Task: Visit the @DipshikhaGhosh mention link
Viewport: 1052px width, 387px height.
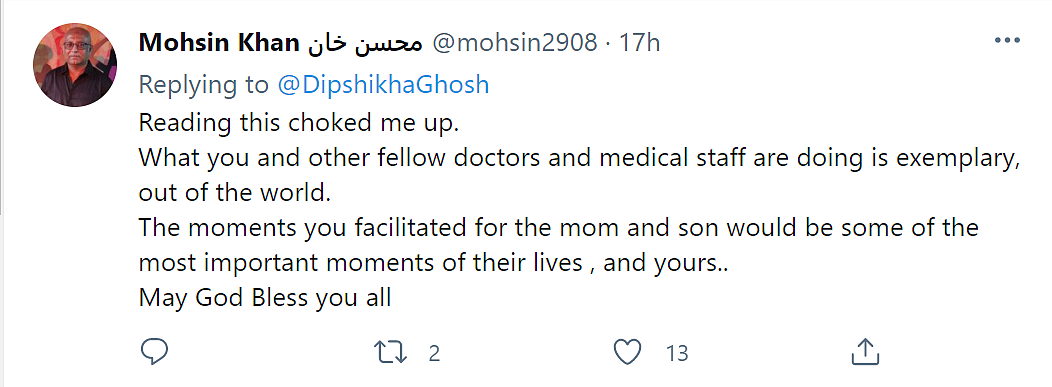Action: click(383, 85)
